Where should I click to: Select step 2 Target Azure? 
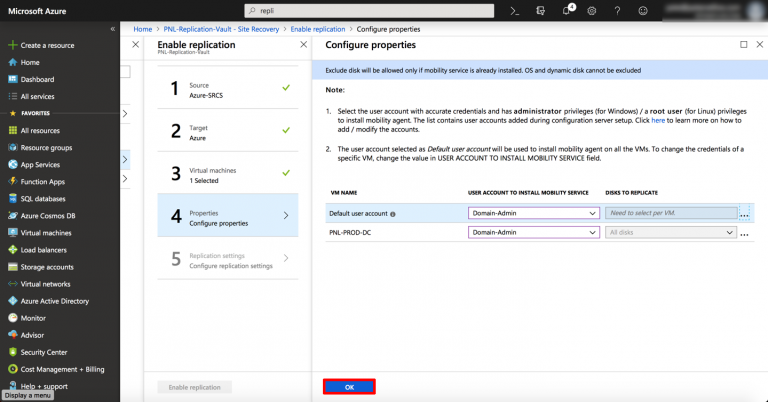coord(228,130)
